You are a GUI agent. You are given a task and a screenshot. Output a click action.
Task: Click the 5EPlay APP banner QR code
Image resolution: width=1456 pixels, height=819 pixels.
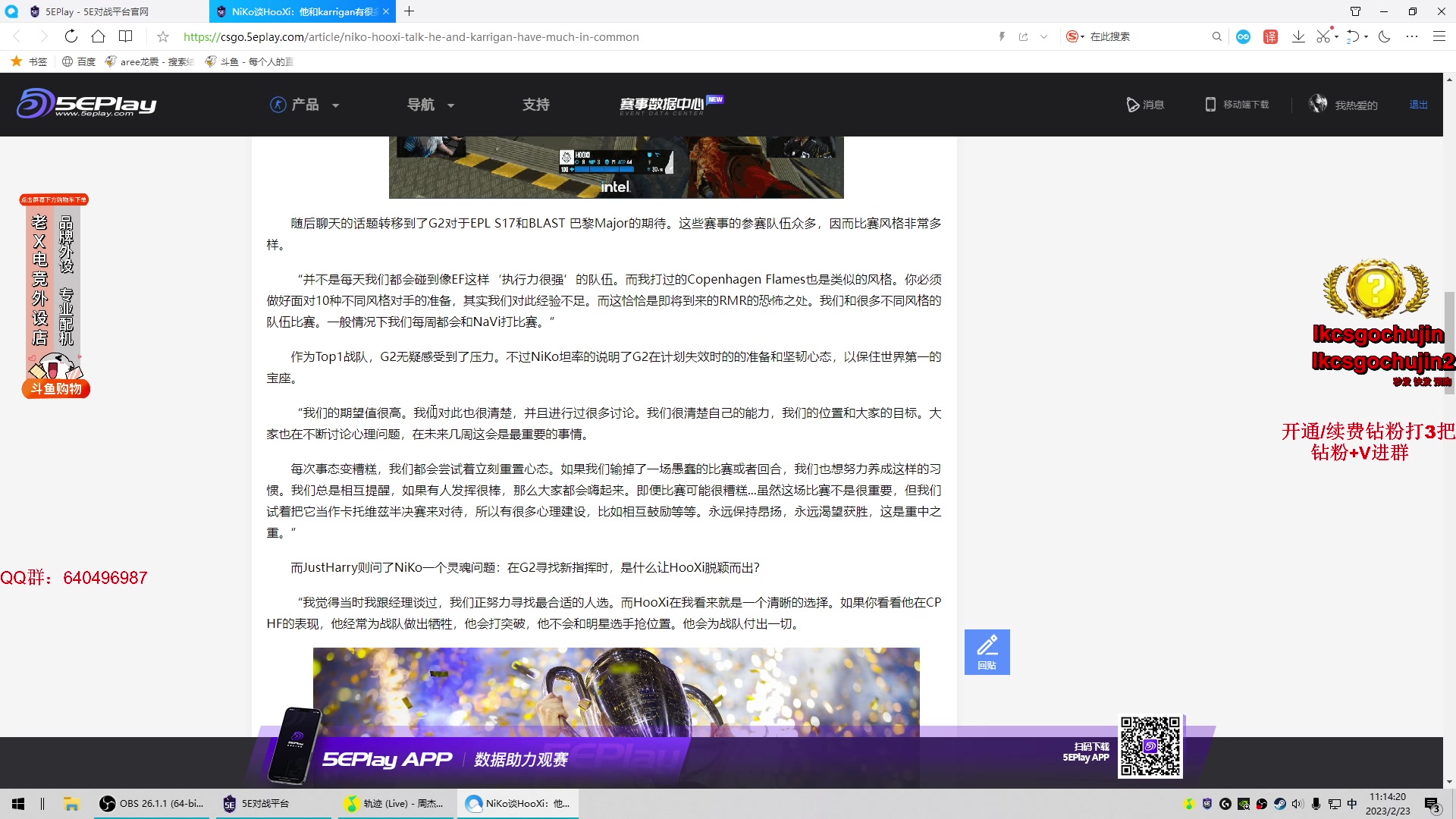coord(1150,746)
